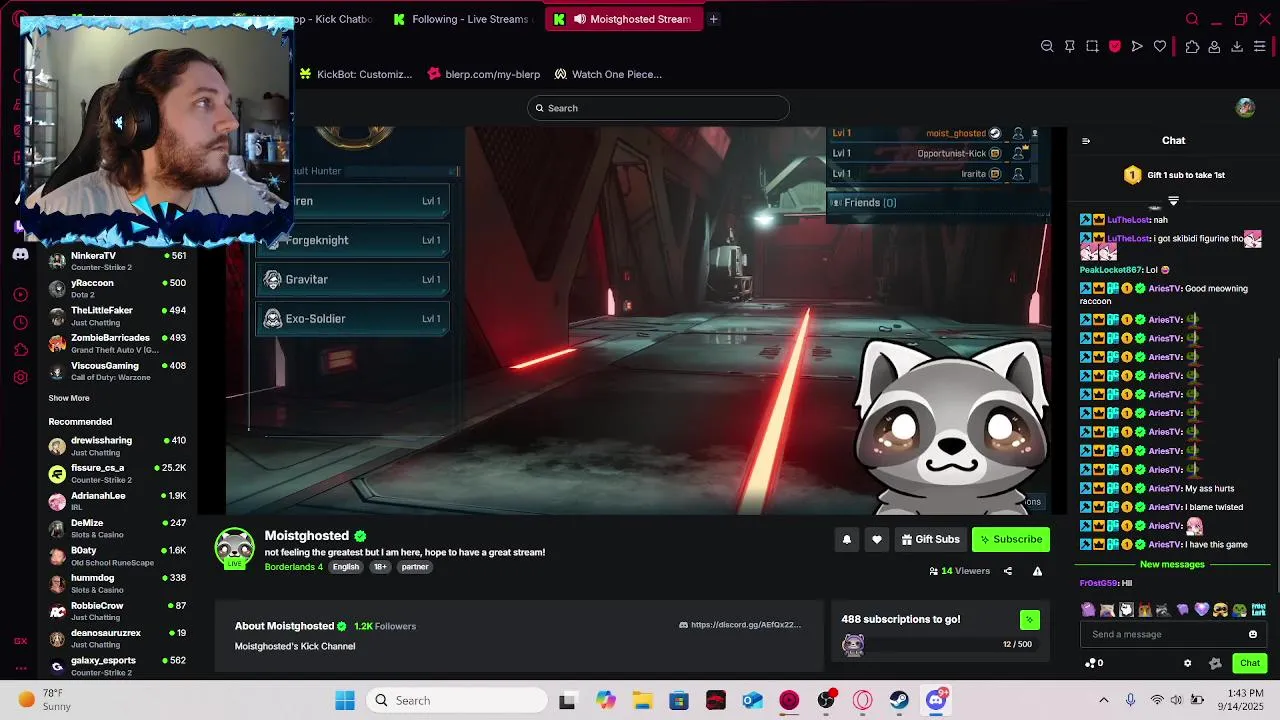Viewport: 1280px width, 720px height.
Task: Click the Borderlands 4 category link
Action: coord(293,567)
